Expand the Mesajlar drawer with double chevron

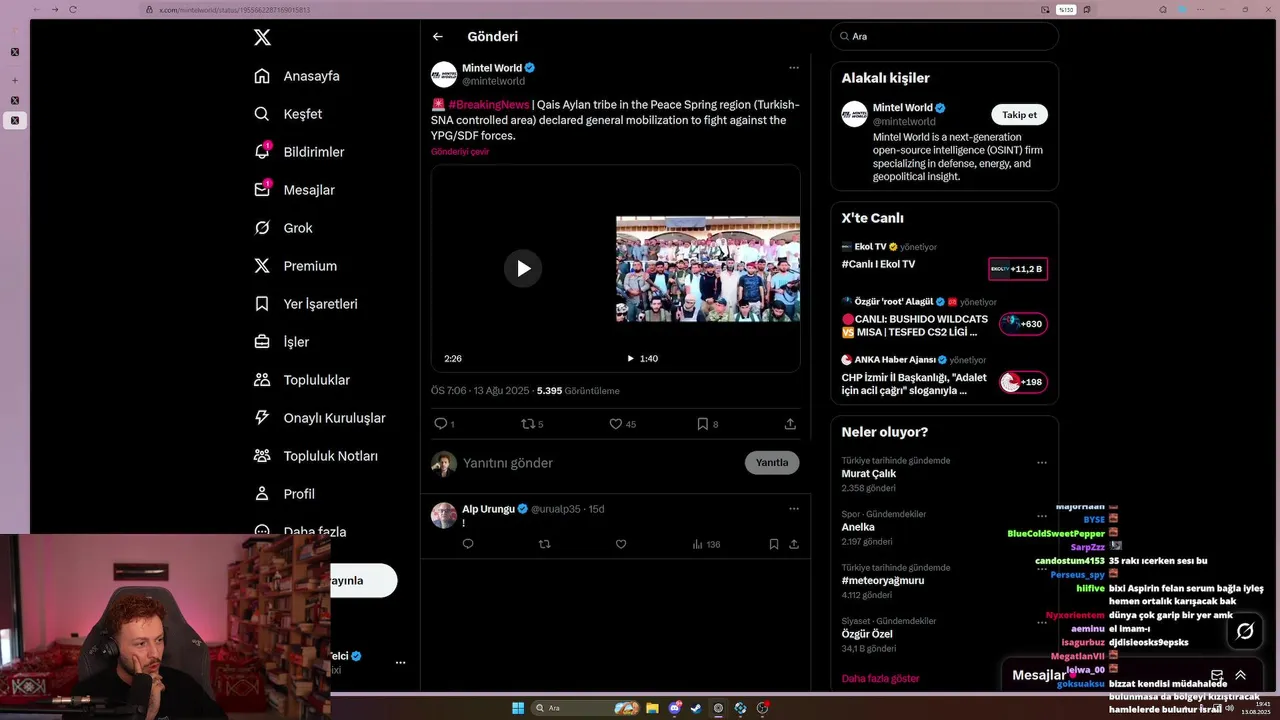tap(1240, 675)
